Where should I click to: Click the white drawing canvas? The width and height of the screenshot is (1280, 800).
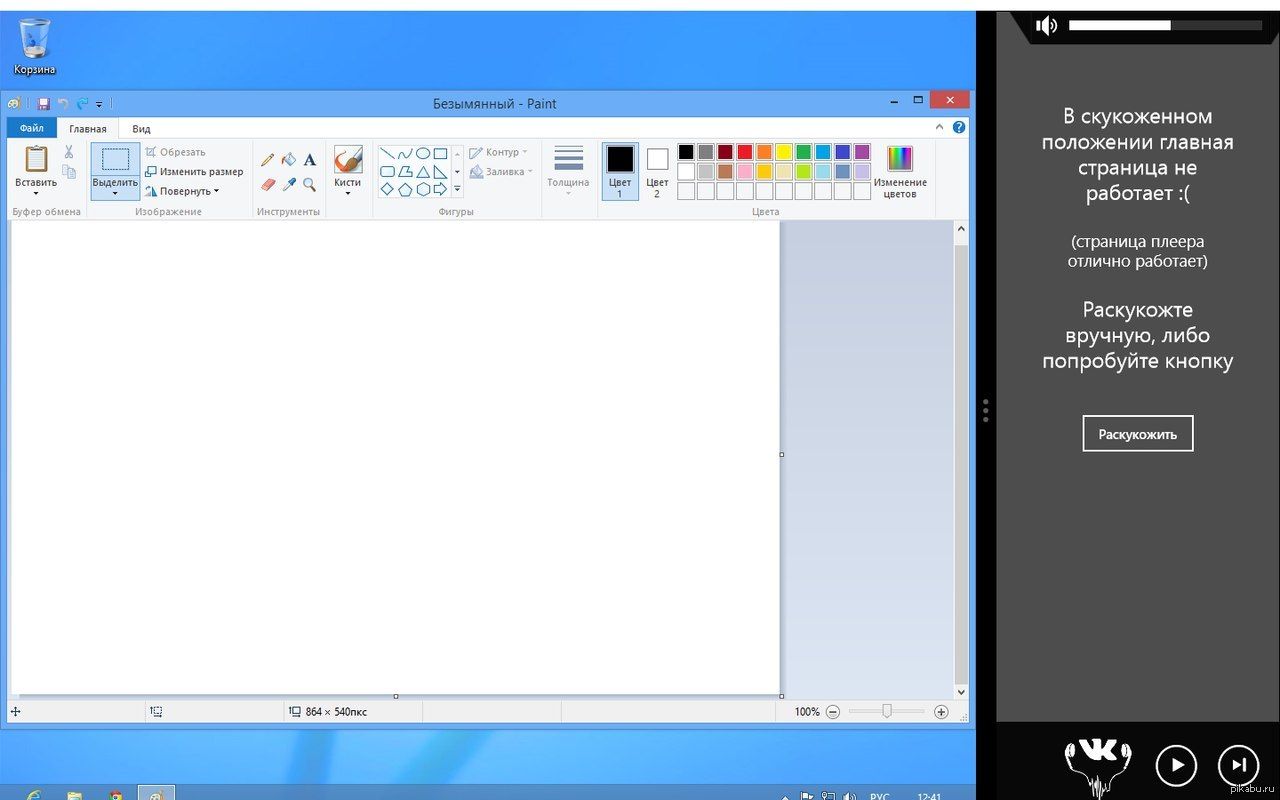point(395,458)
